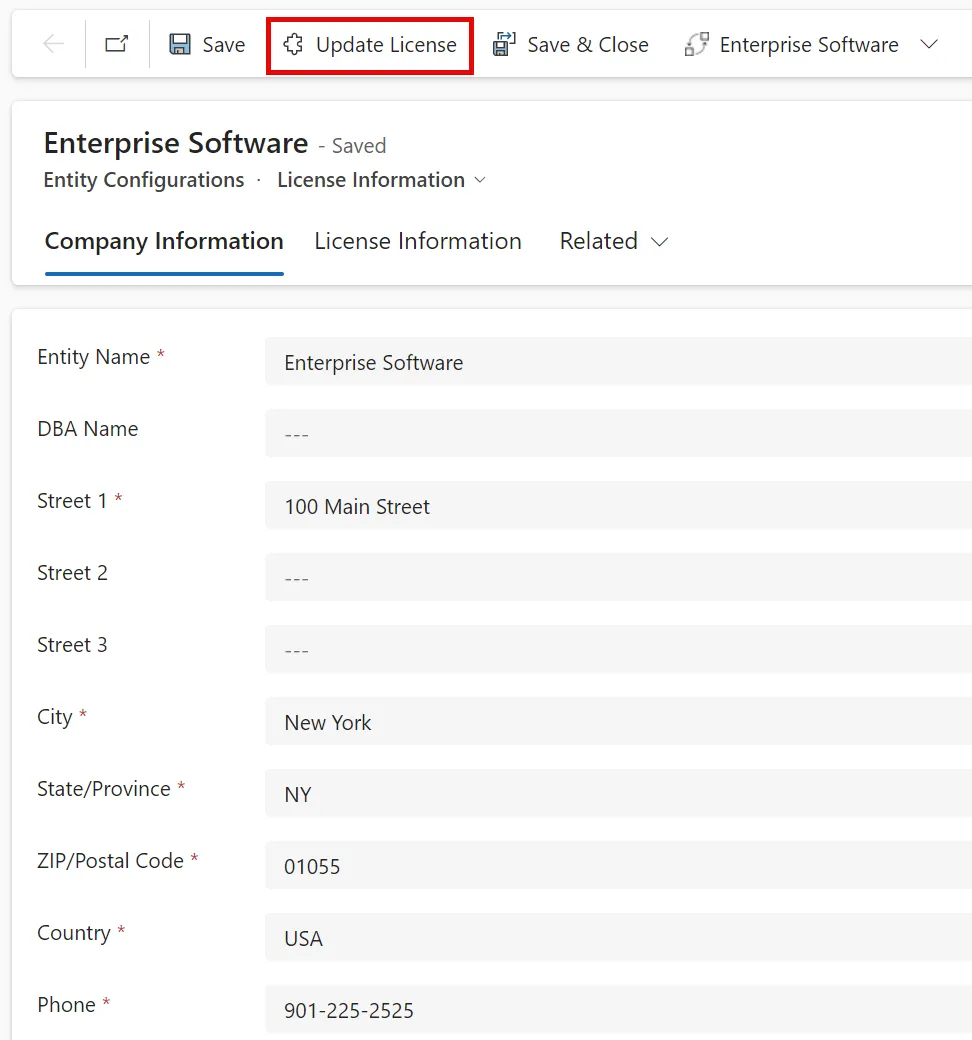
Task: Click the ZIP/Postal Code label
Action: tap(110, 860)
